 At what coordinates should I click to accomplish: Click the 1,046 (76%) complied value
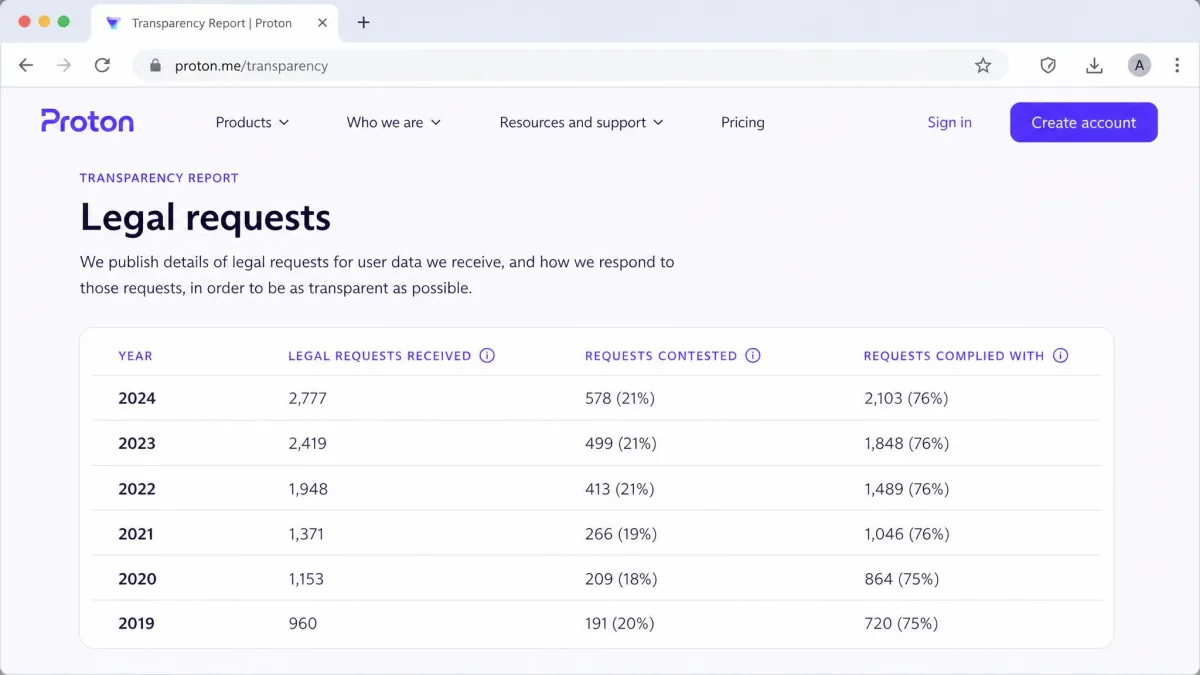click(907, 534)
